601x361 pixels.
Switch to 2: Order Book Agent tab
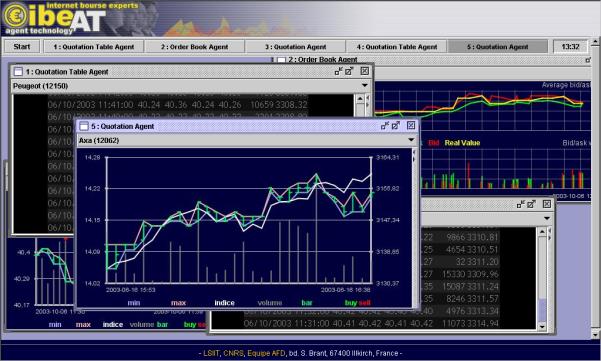point(194,47)
